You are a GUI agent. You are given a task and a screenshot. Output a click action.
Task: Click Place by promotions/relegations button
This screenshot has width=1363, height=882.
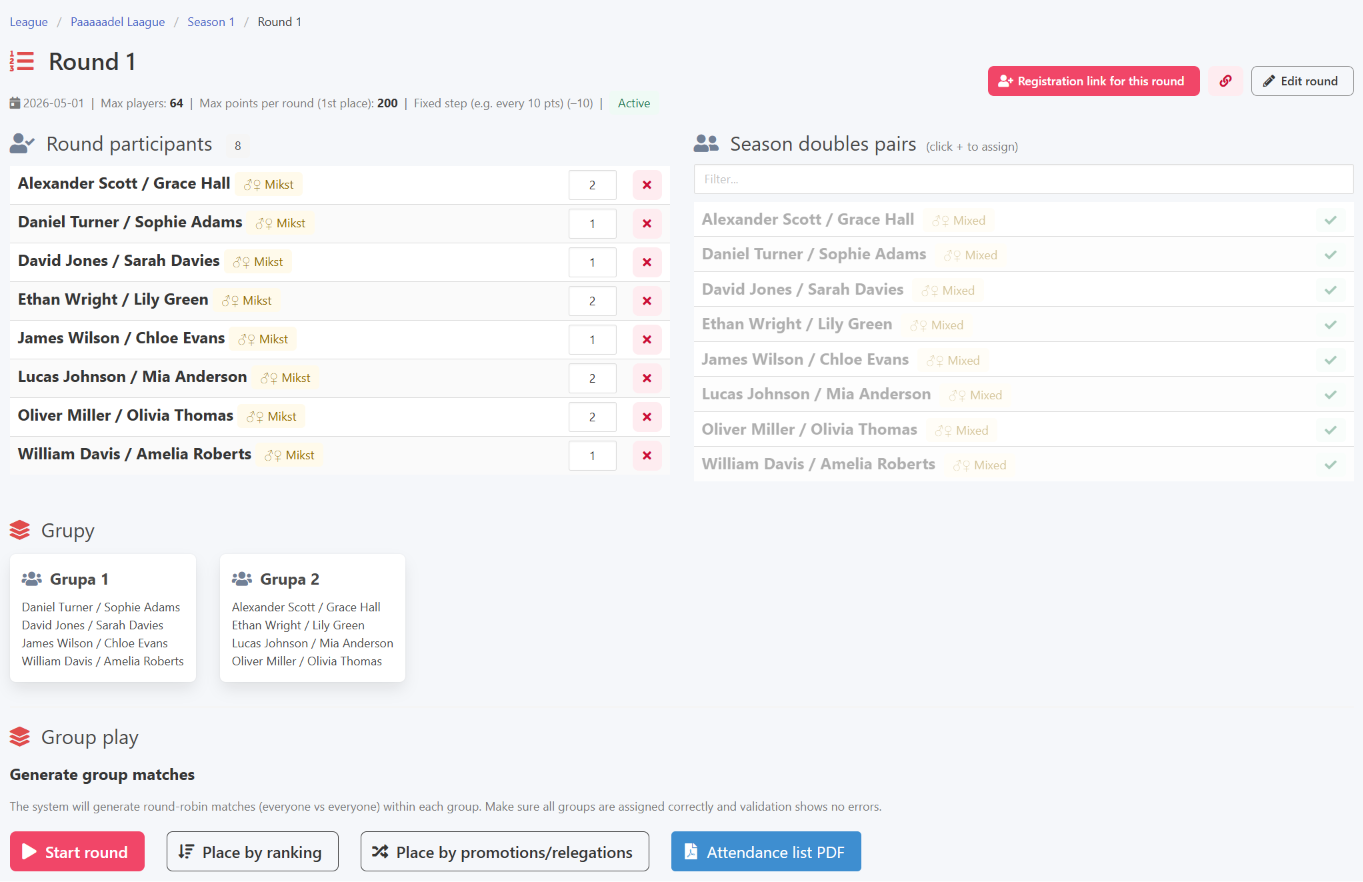[505, 852]
